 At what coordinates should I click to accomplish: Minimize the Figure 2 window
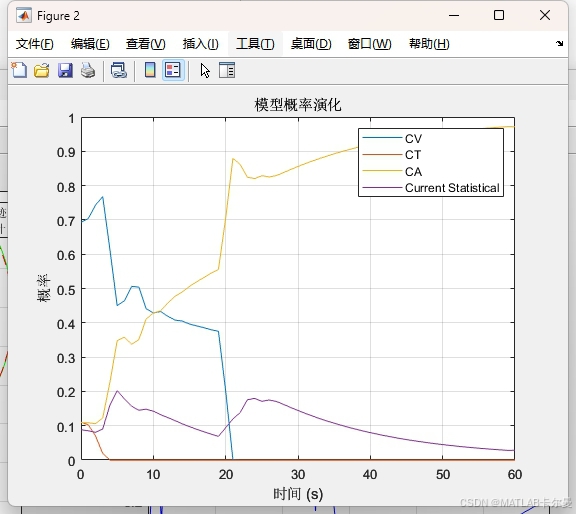point(454,15)
